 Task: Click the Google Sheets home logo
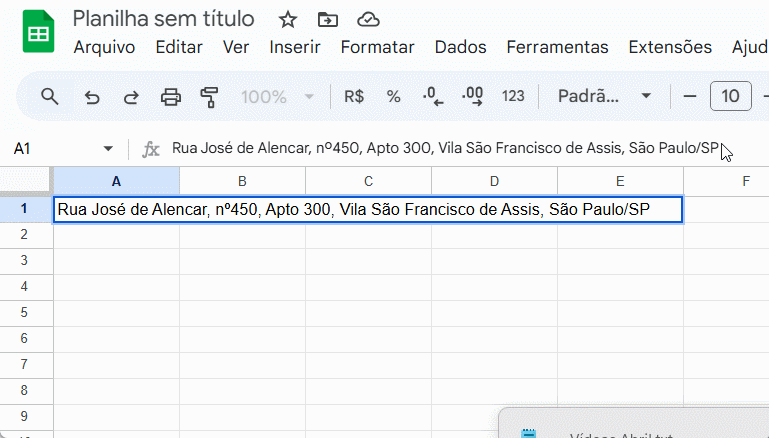pos(38,34)
